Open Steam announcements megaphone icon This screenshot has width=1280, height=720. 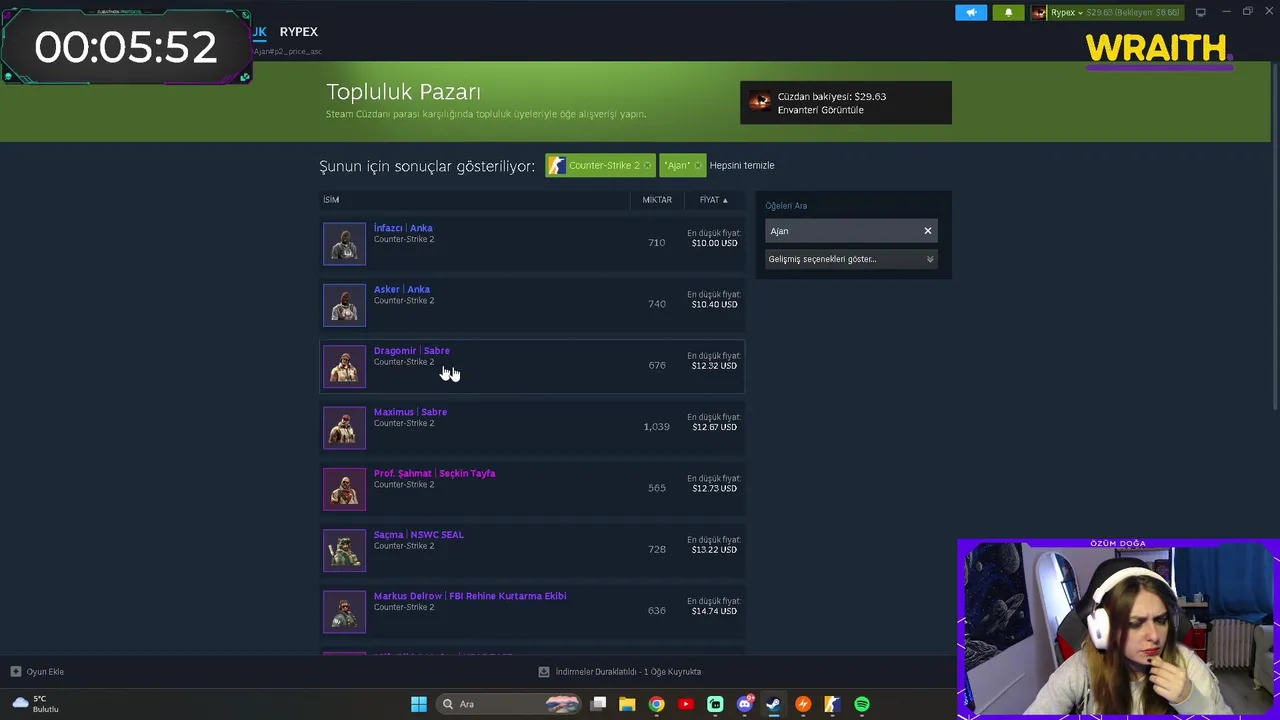[971, 12]
